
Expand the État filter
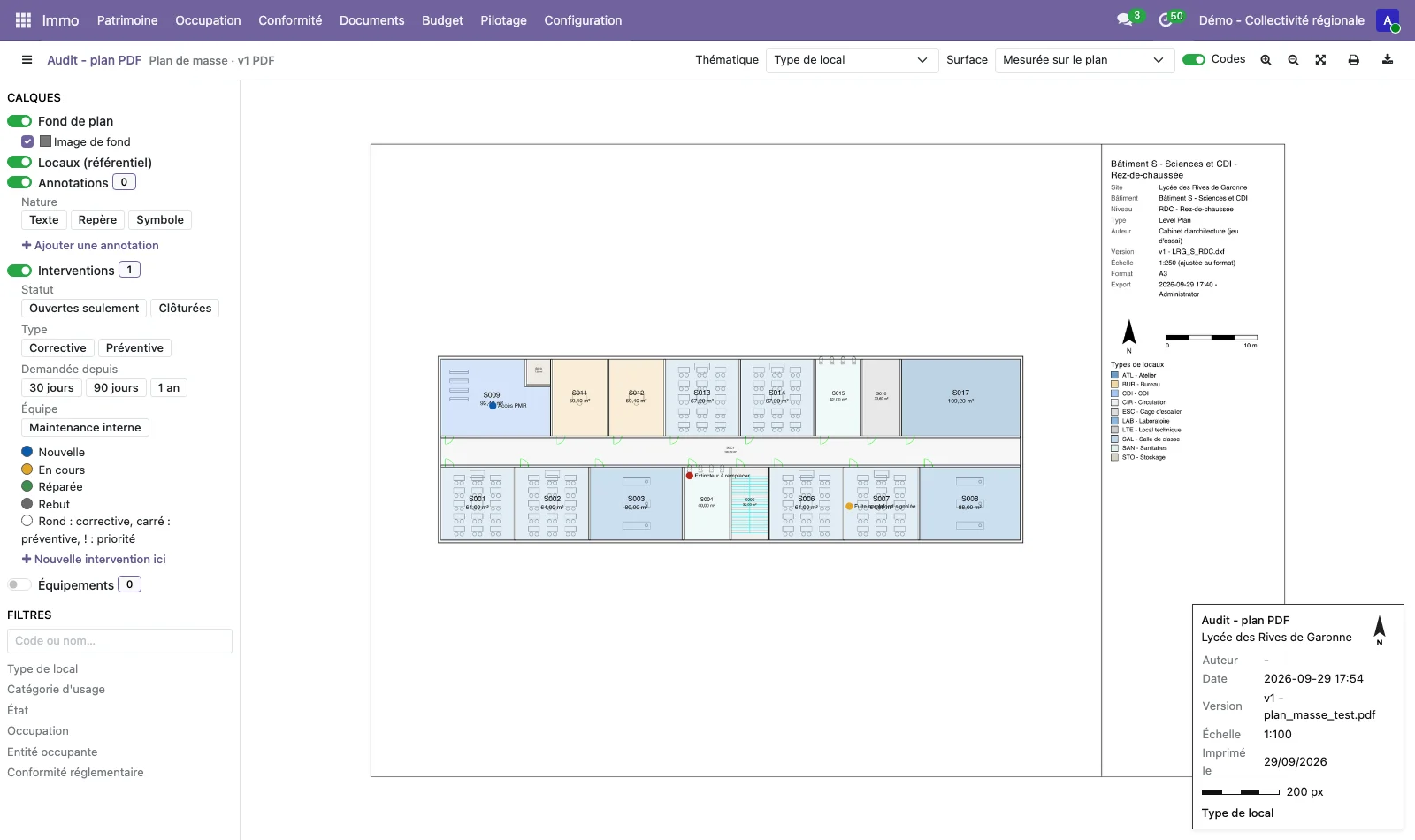point(18,711)
